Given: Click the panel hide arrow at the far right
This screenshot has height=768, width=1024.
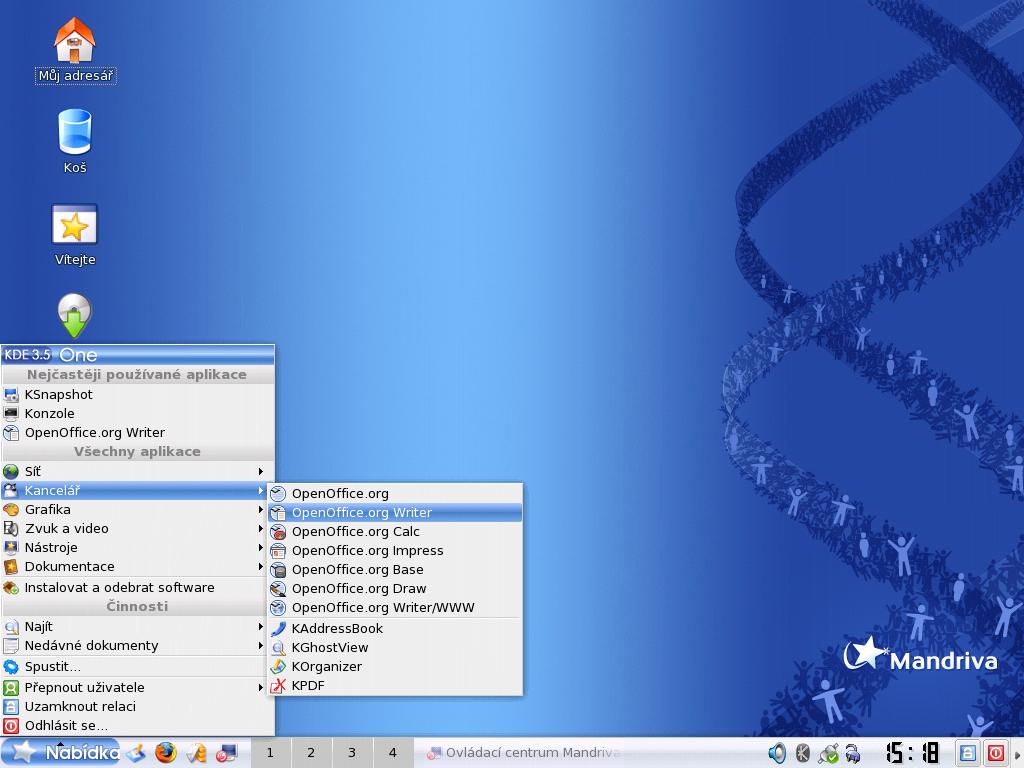Looking at the screenshot, I should point(1017,753).
